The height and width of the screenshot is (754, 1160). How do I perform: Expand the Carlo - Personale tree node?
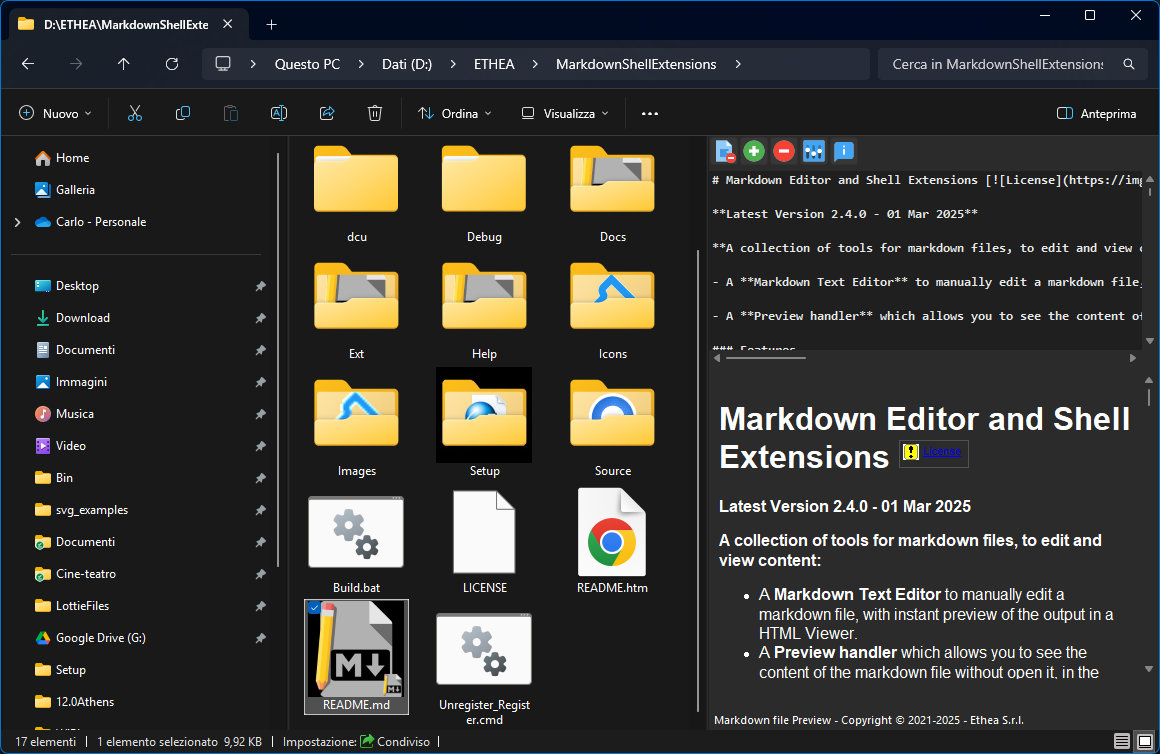pyautogui.click(x=18, y=222)
